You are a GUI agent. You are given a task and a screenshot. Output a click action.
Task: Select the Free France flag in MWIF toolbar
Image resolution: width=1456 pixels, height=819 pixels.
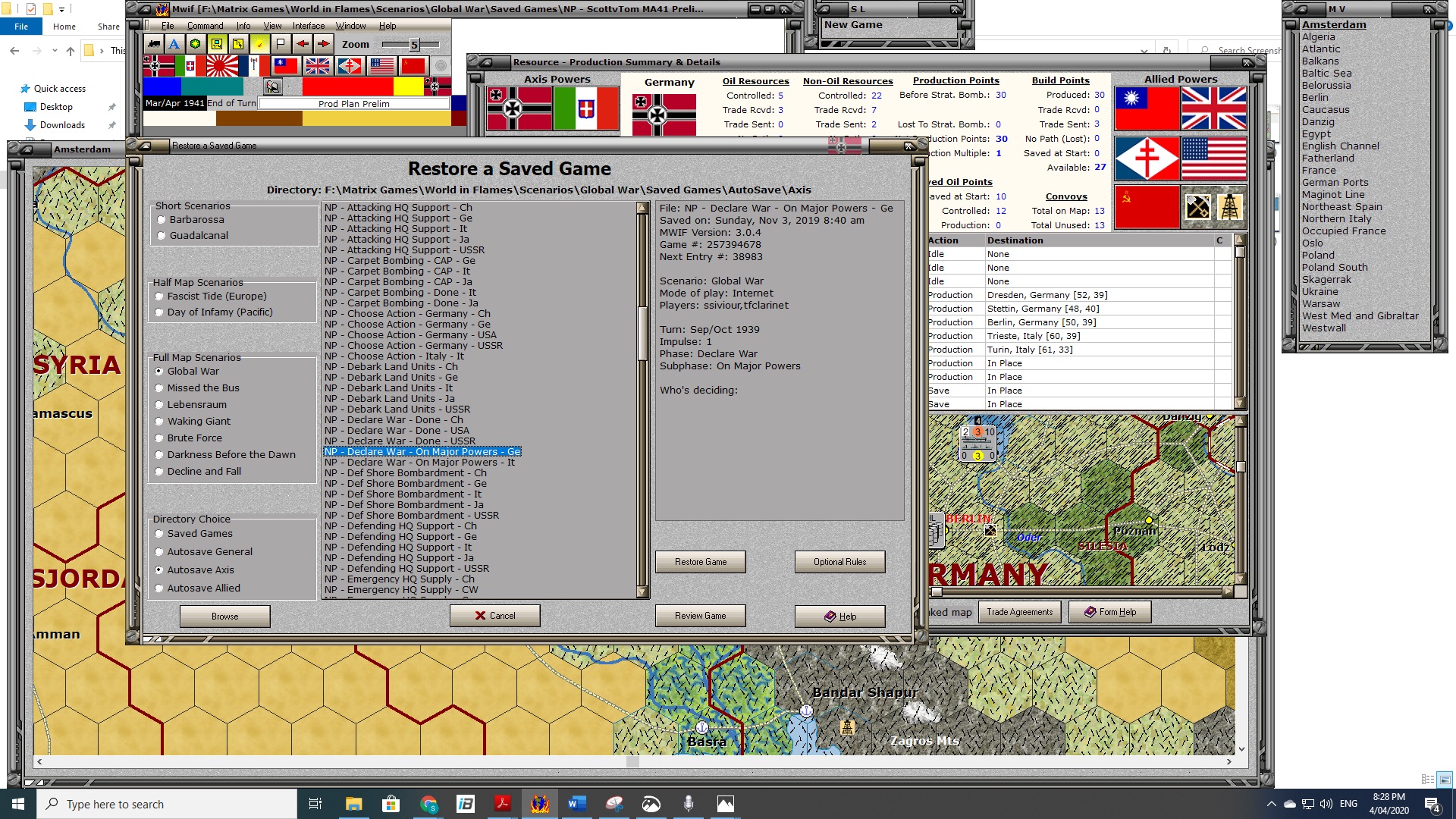350,66
